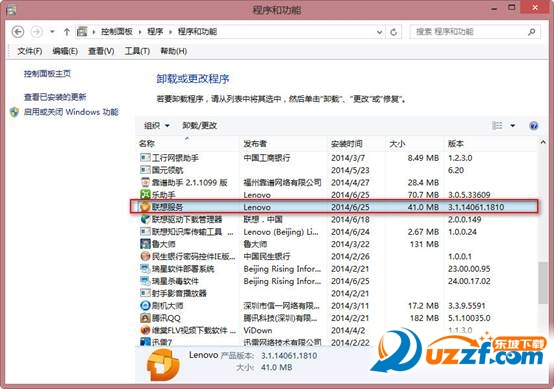Select 联想知识库传输工具 icon

point(145,231)
